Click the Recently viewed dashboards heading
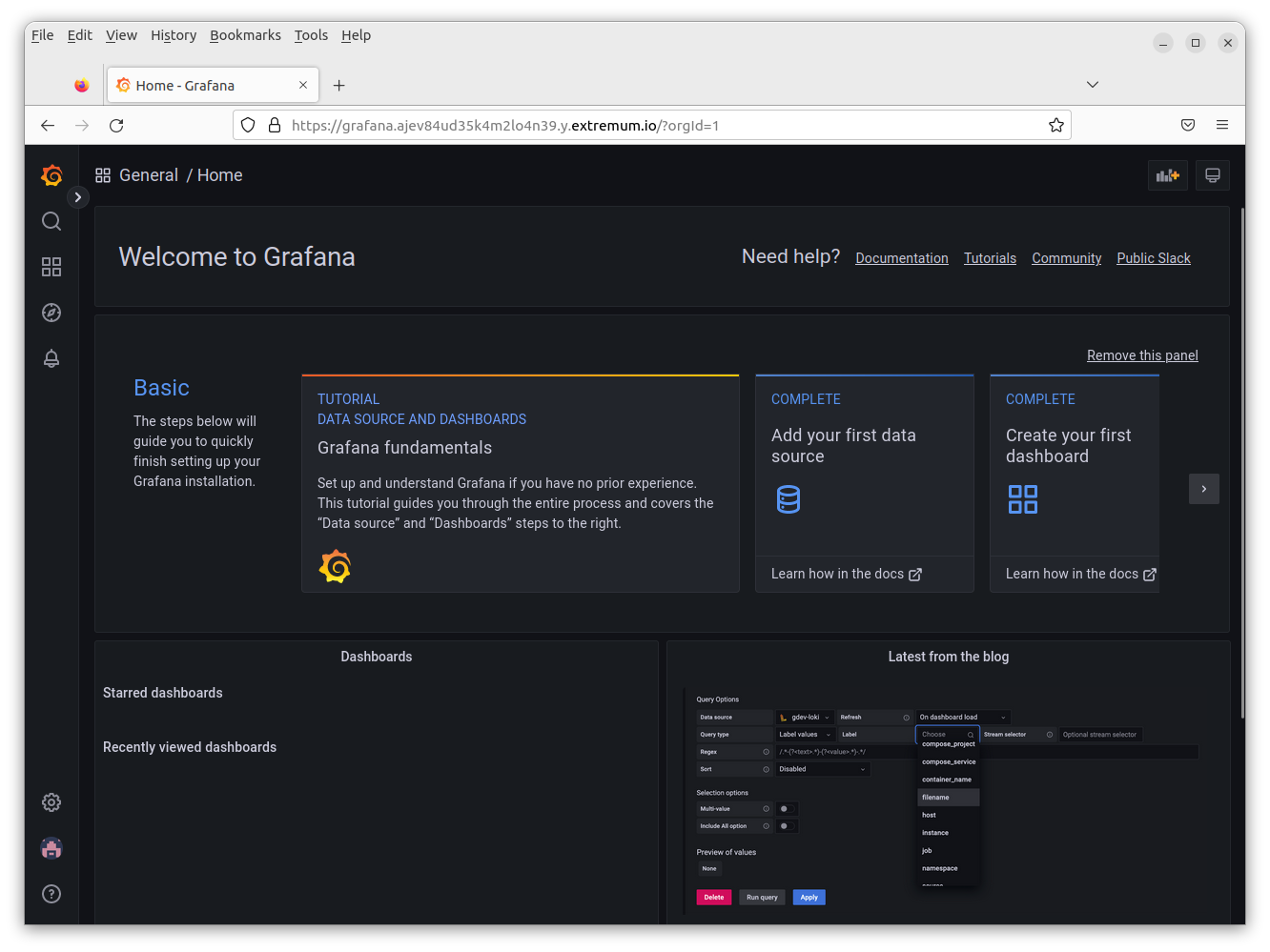The image size is (1270, 952). tap(190, 747)
